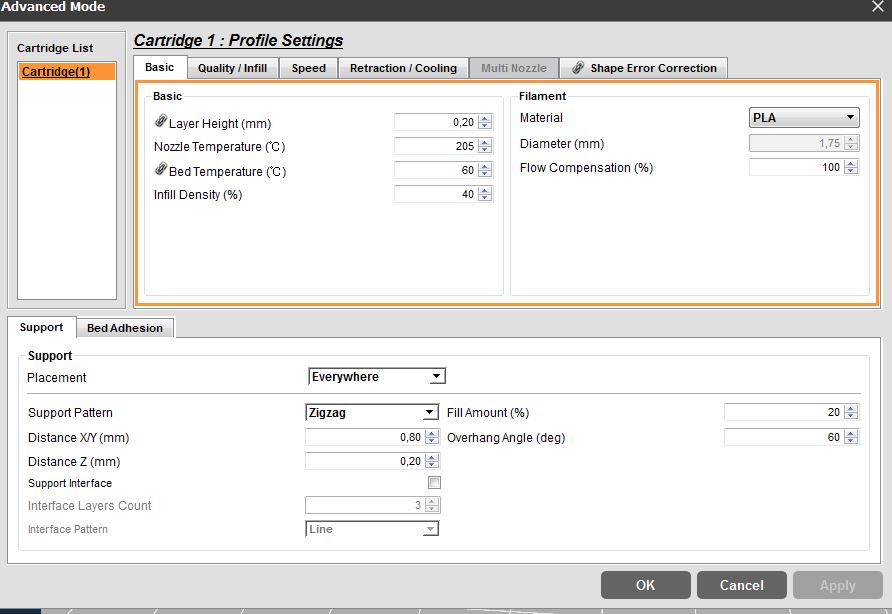Screen dimensions: 892x614
Task: Switch to the Quality / Infill tab
Action: pos(232,68)
